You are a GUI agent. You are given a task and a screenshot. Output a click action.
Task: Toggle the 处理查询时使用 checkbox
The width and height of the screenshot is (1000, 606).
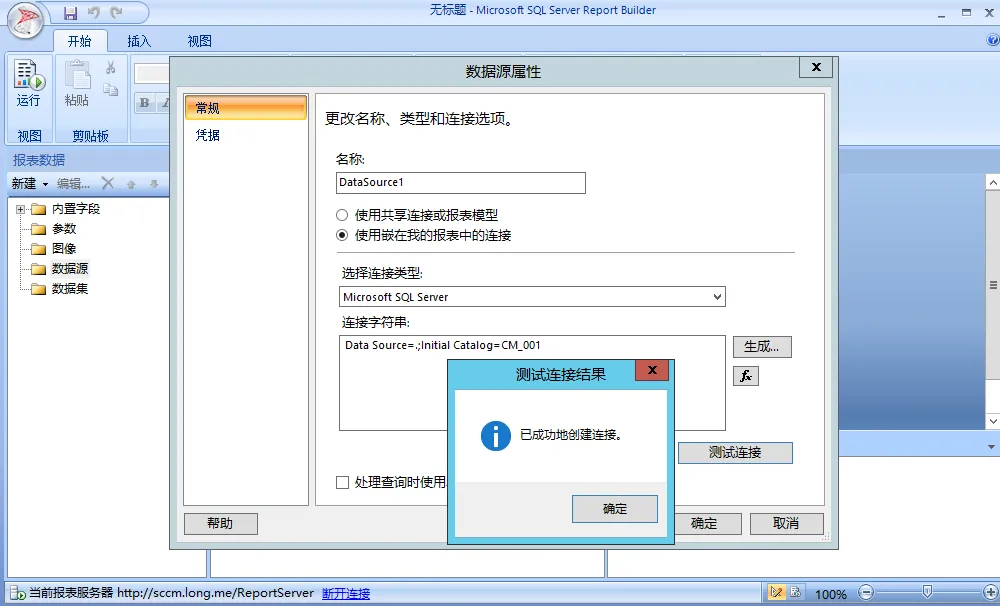(342, 482)
